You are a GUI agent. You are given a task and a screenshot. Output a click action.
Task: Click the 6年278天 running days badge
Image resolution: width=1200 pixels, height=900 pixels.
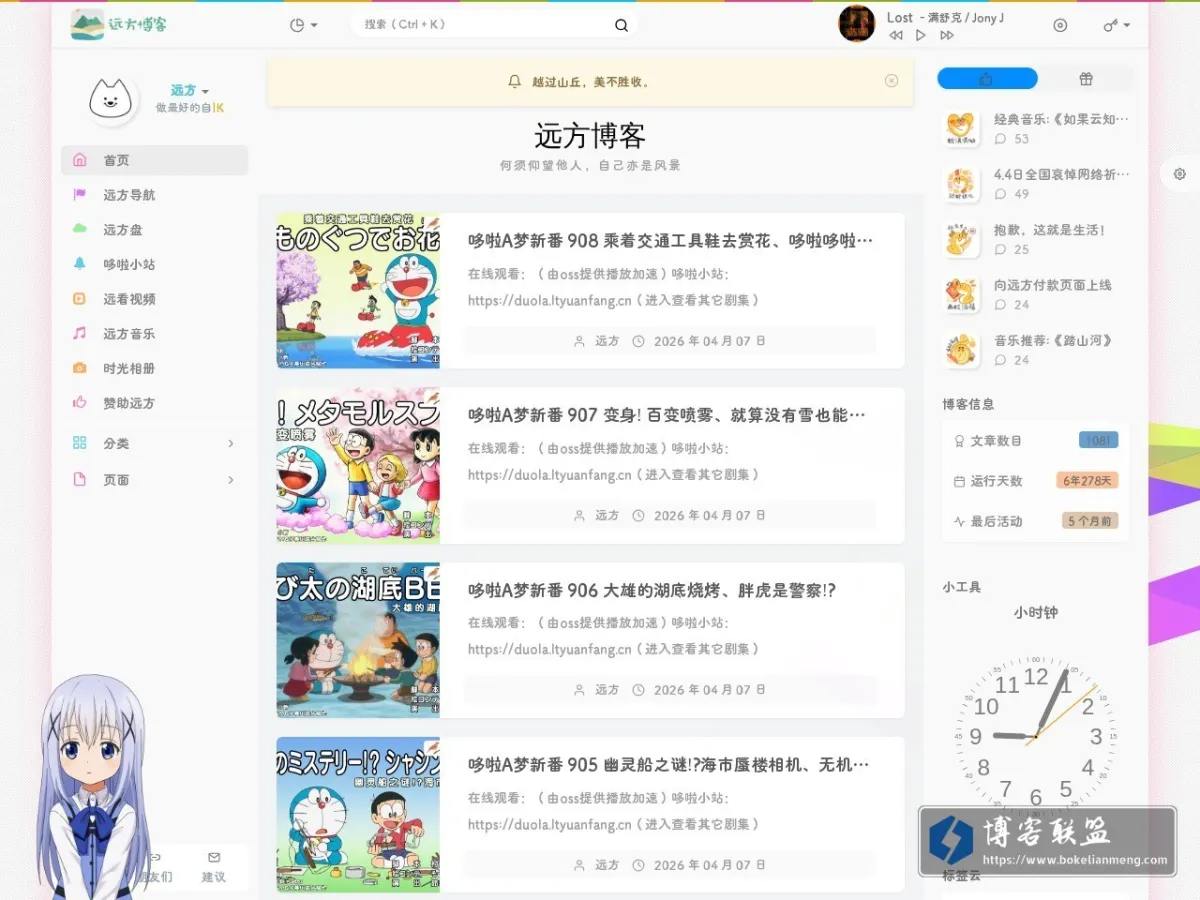[1087, 481]
